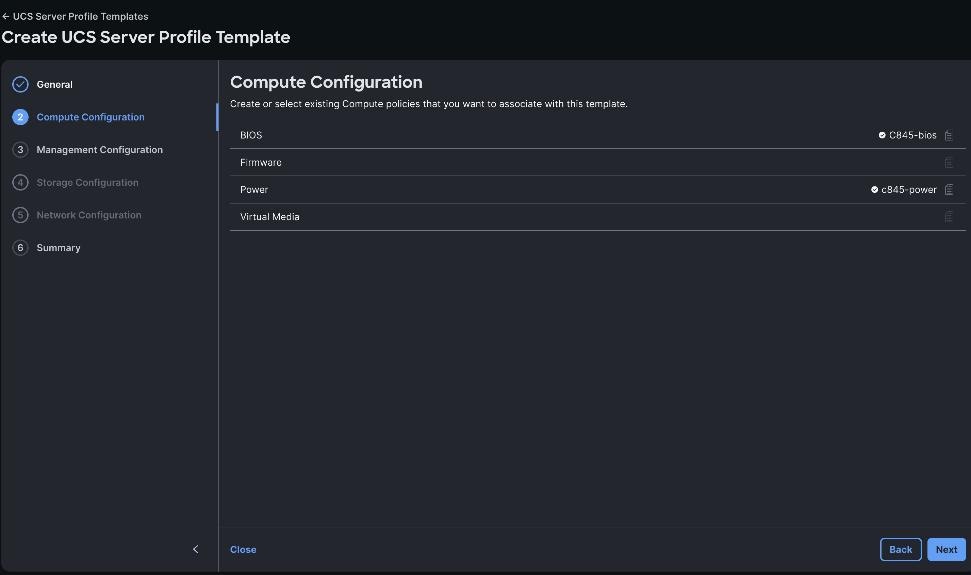Collapse the sidebar with the chevron

196,549
